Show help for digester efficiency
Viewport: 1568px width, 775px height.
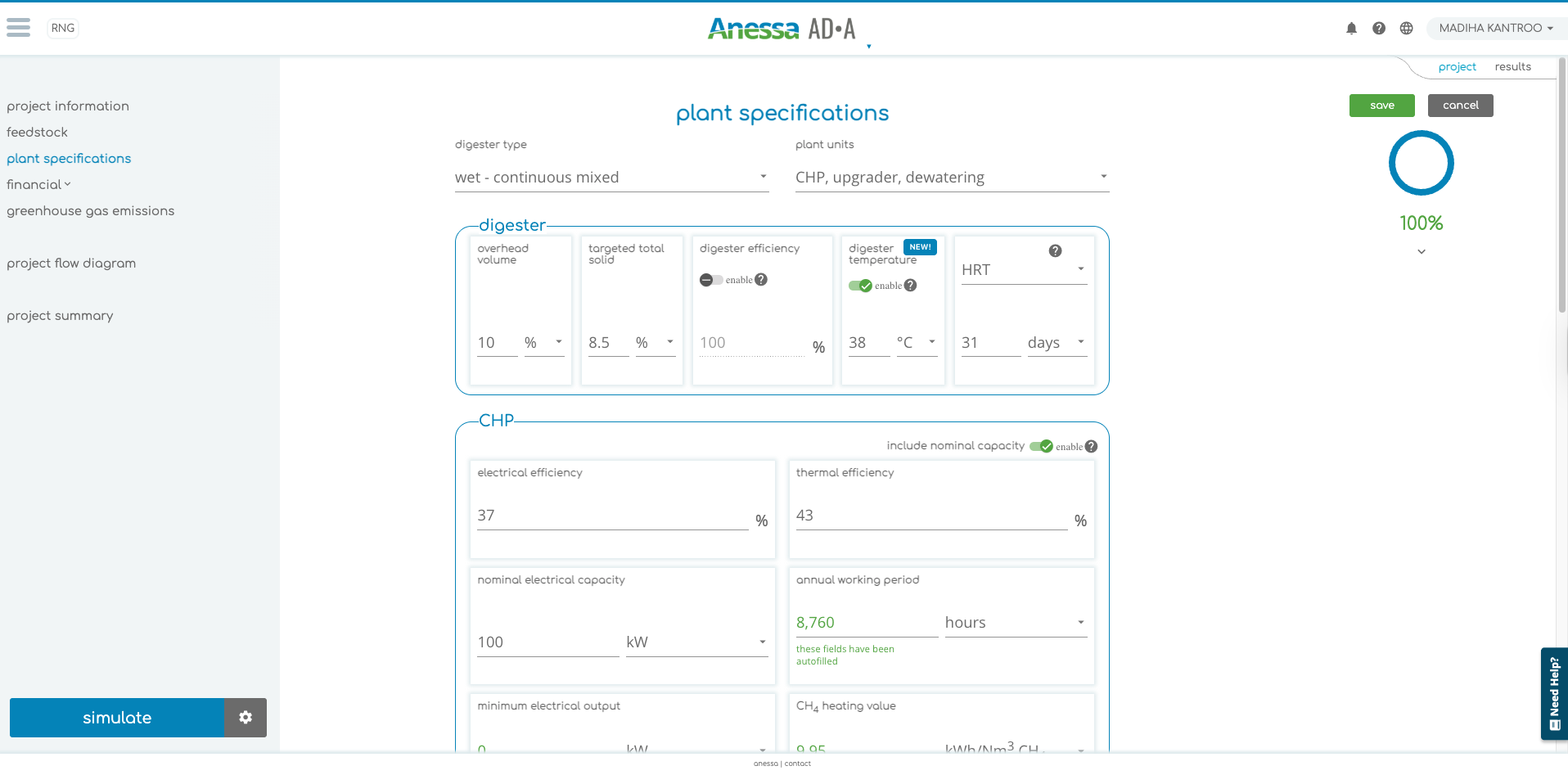click(x=761, y=280)
